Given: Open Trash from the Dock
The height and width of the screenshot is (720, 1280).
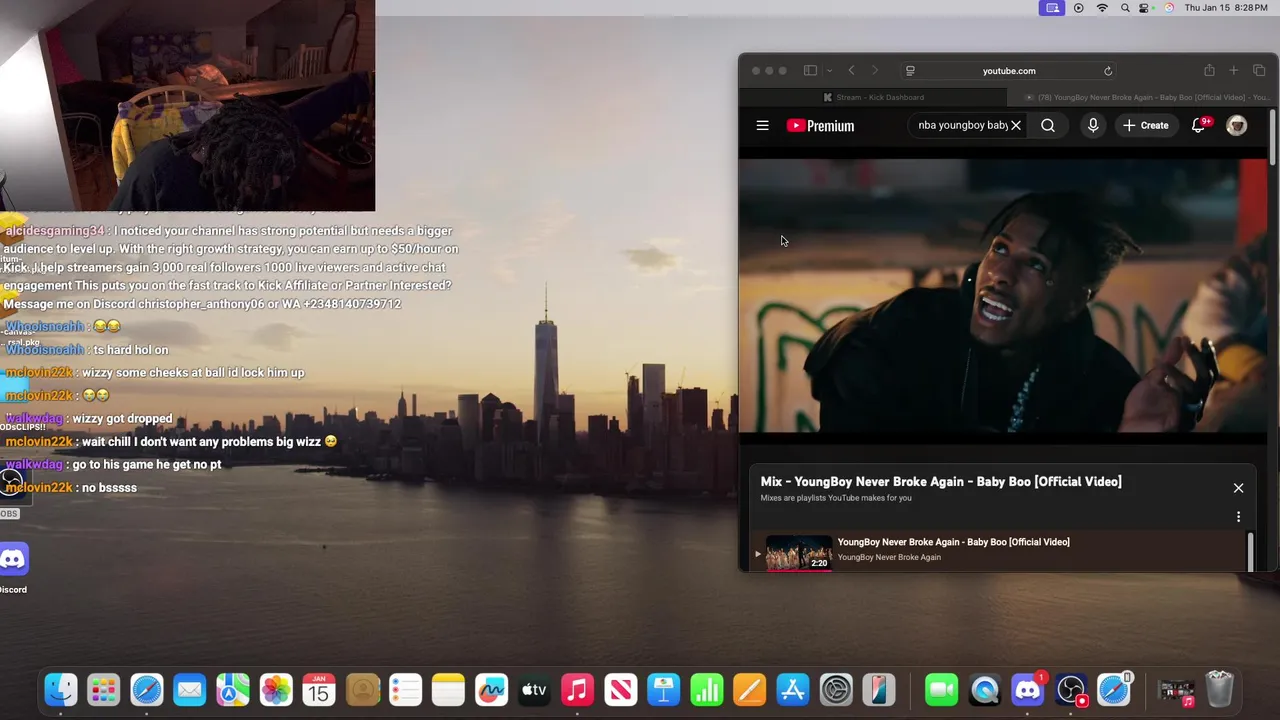Looking at the screenshot, I should (x=1219, y=690).
